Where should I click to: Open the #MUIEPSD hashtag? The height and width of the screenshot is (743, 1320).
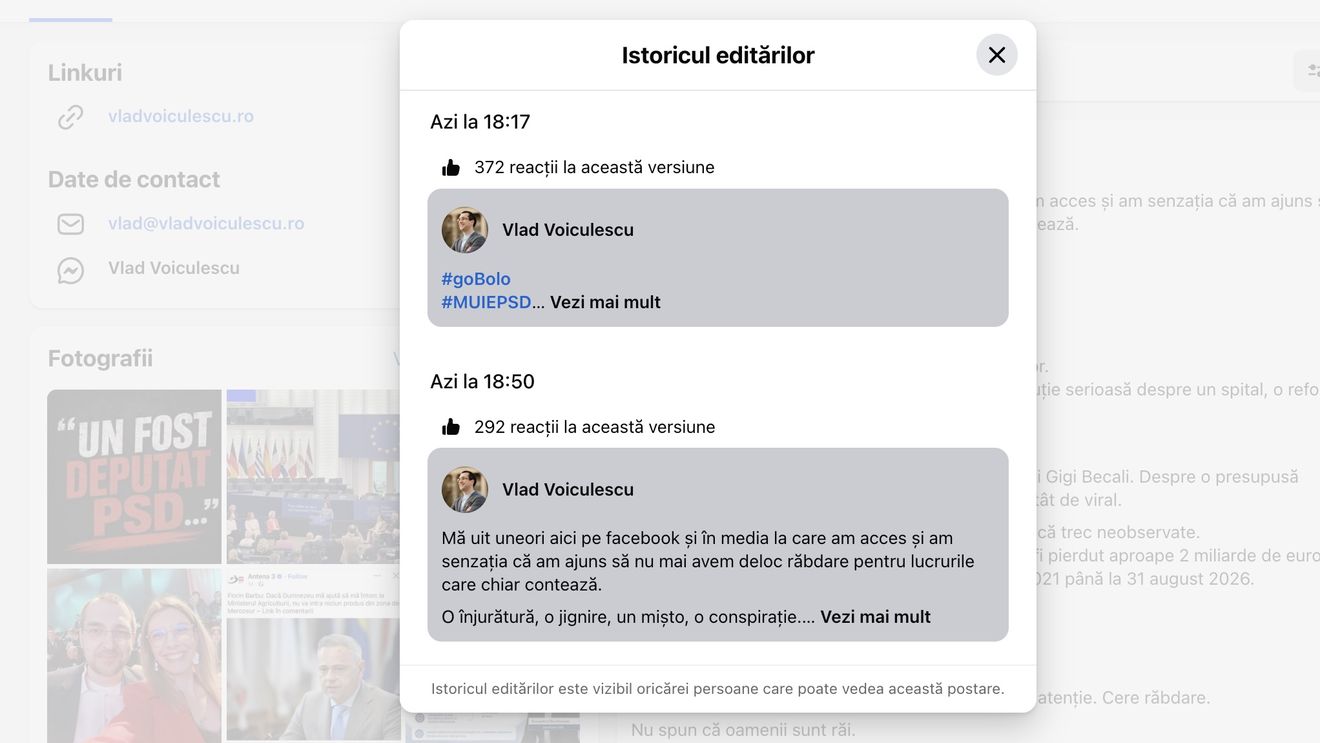tap(487, 302)
